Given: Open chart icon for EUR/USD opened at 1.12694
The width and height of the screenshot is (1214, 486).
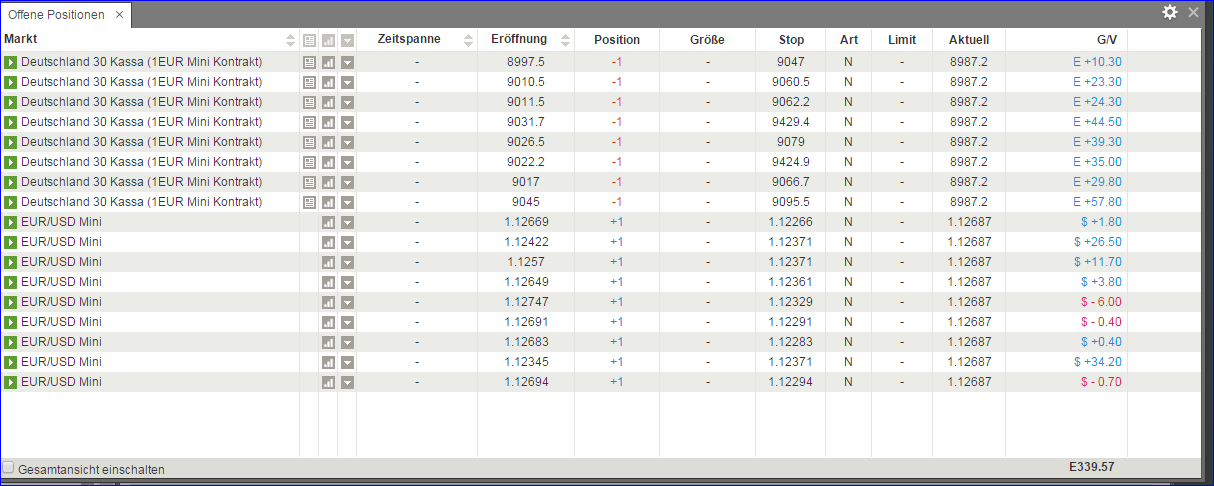Looking at the screenshot, I should tap(328, 382).
